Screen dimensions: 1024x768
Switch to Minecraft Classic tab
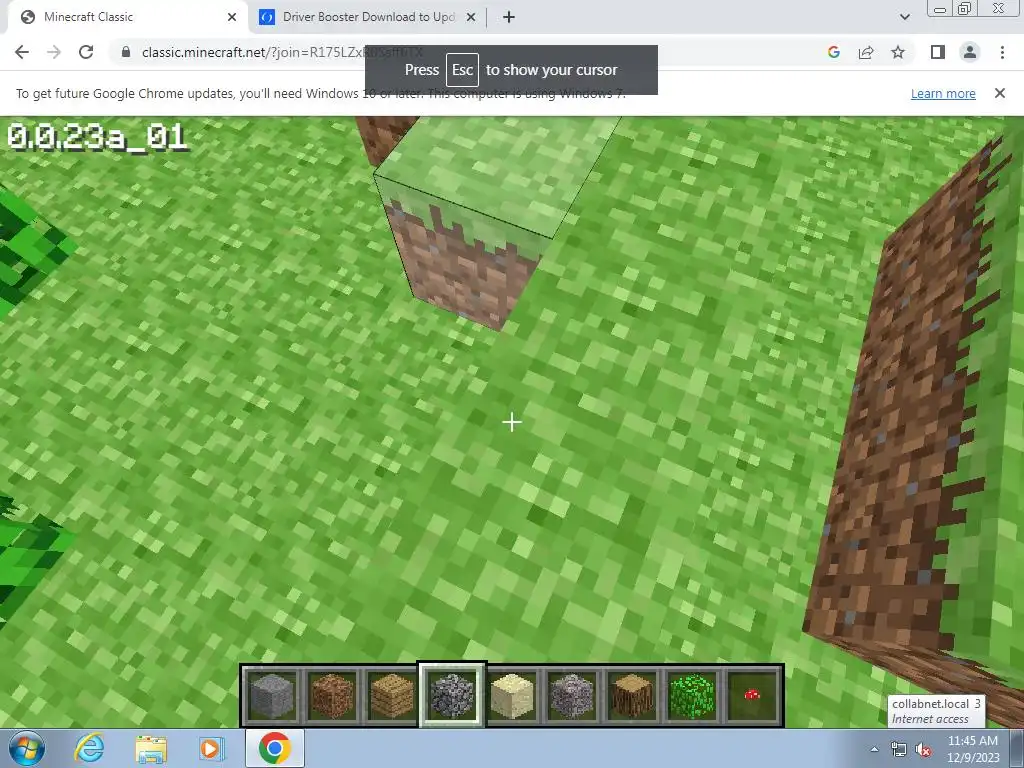(x=127, y=17)
